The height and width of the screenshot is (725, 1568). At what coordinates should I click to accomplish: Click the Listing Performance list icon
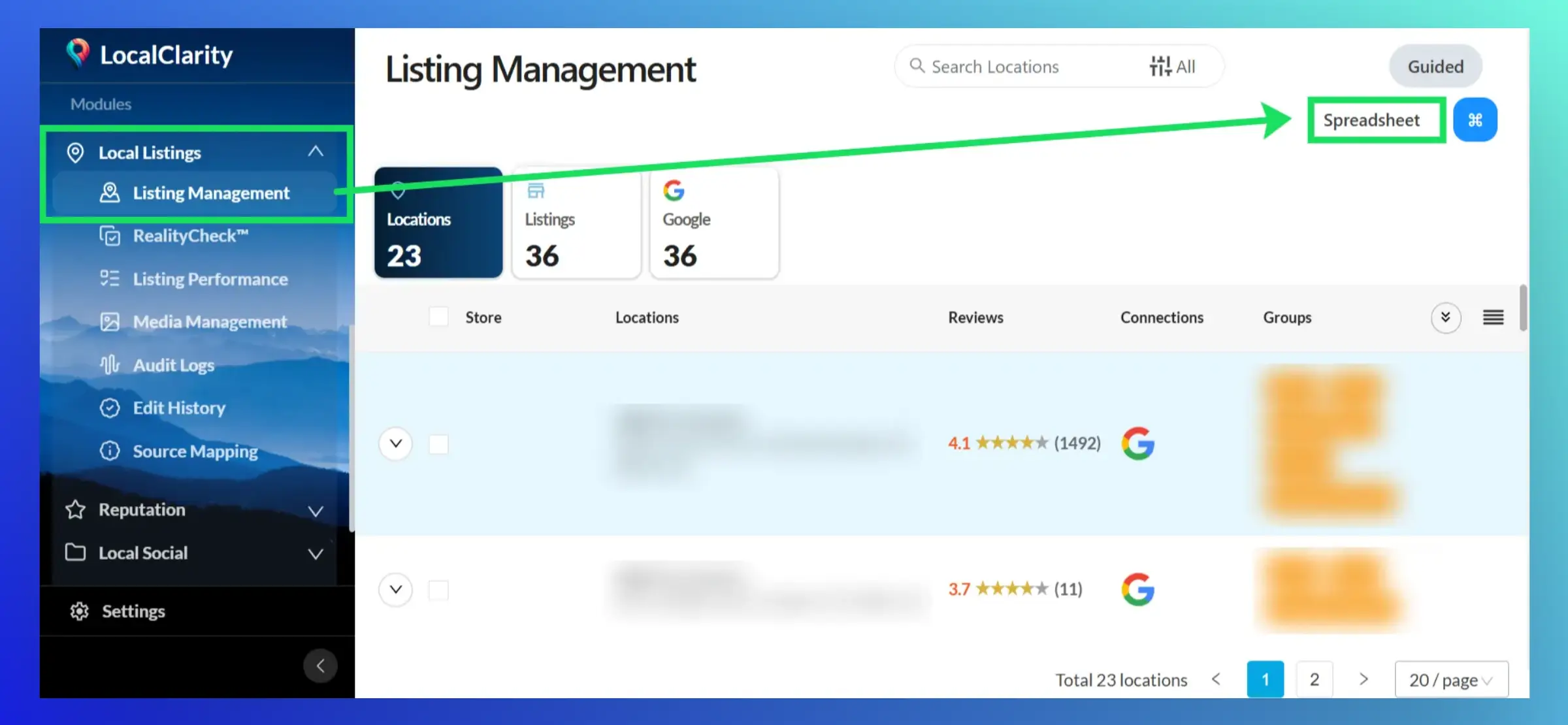(110, 279)
